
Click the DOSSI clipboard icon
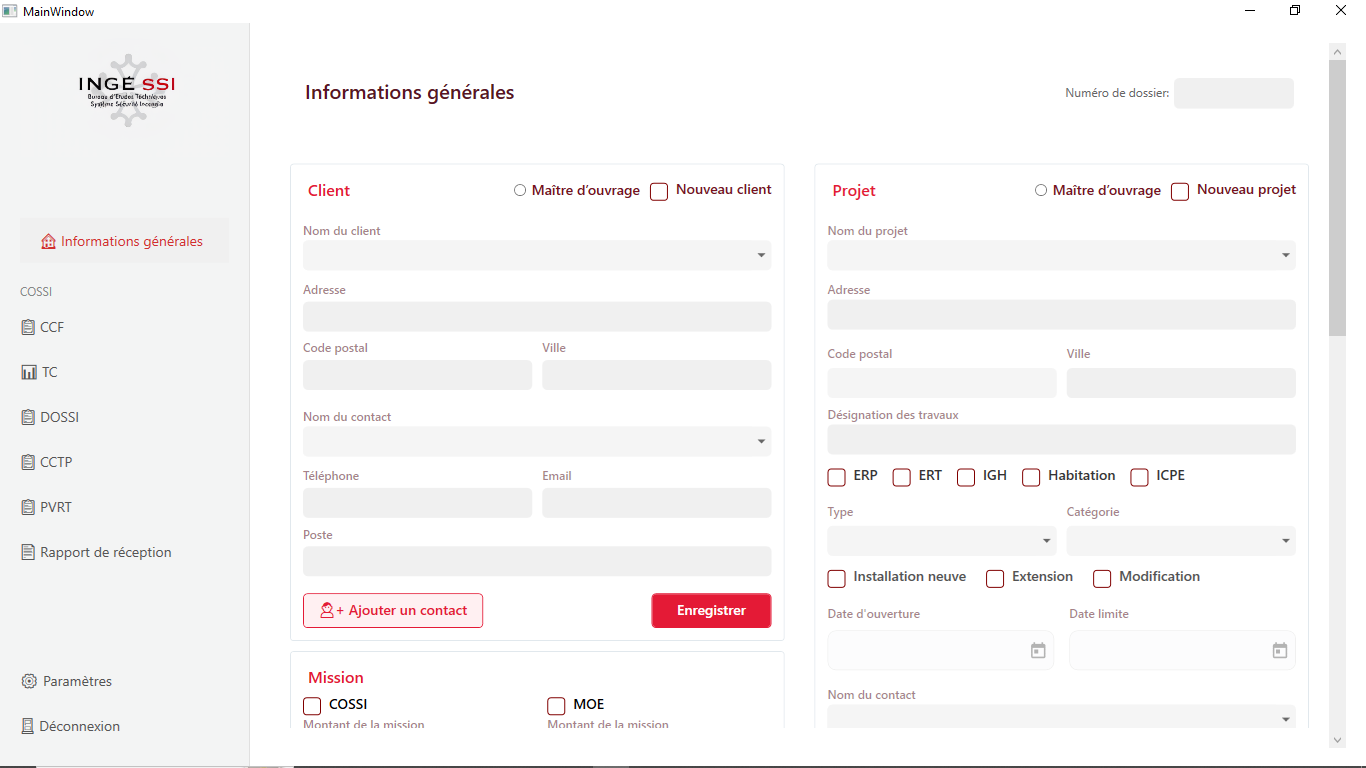tap(28, 417)
